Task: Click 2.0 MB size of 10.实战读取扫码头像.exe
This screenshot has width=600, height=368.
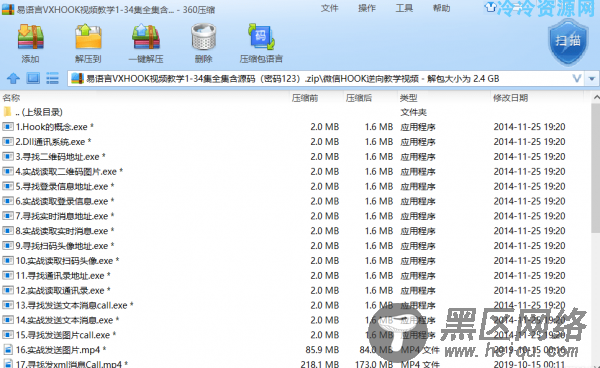Action: coord(325,261)
